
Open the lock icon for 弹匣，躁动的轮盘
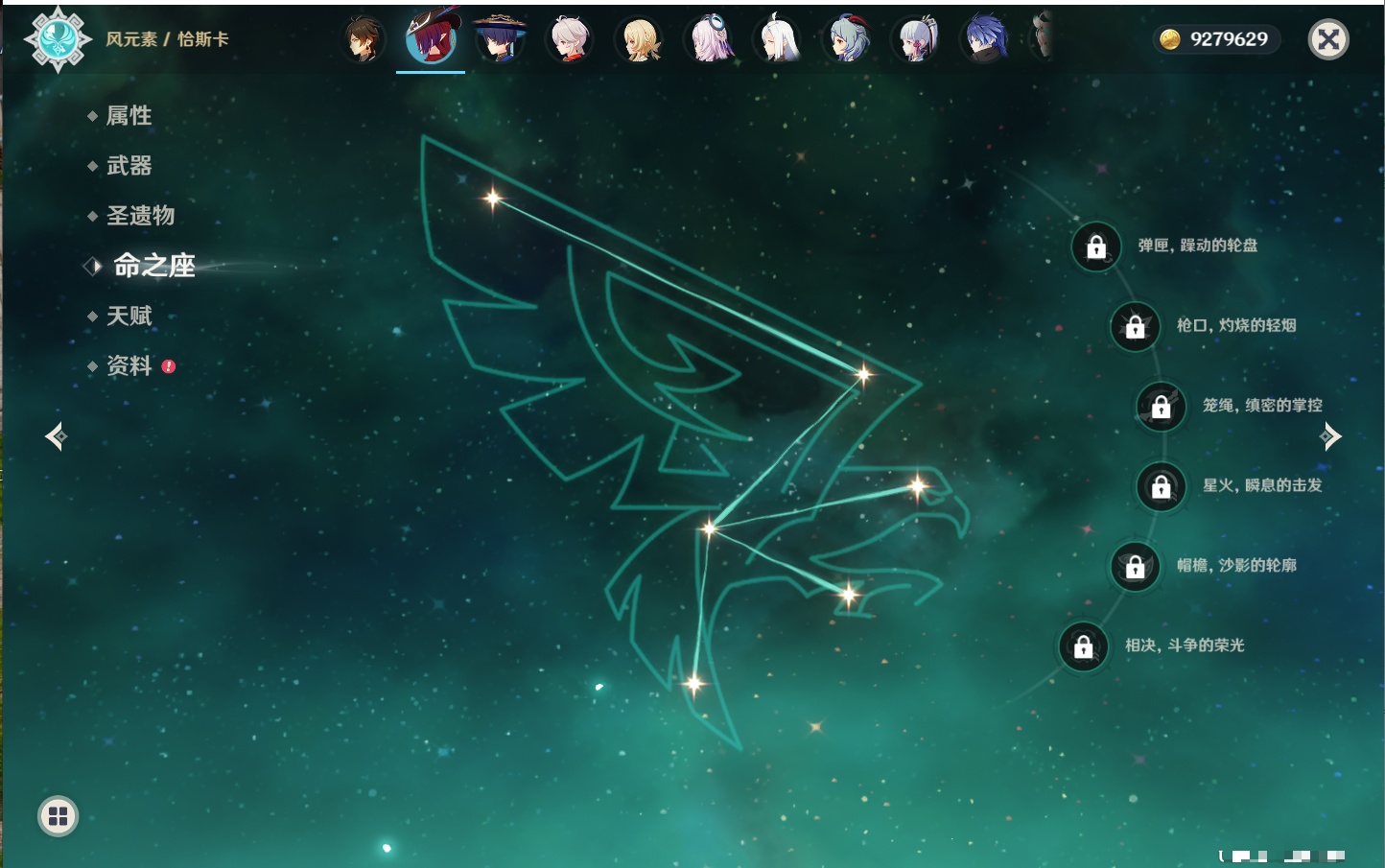pyautogui.click(x=1096, y=246)
